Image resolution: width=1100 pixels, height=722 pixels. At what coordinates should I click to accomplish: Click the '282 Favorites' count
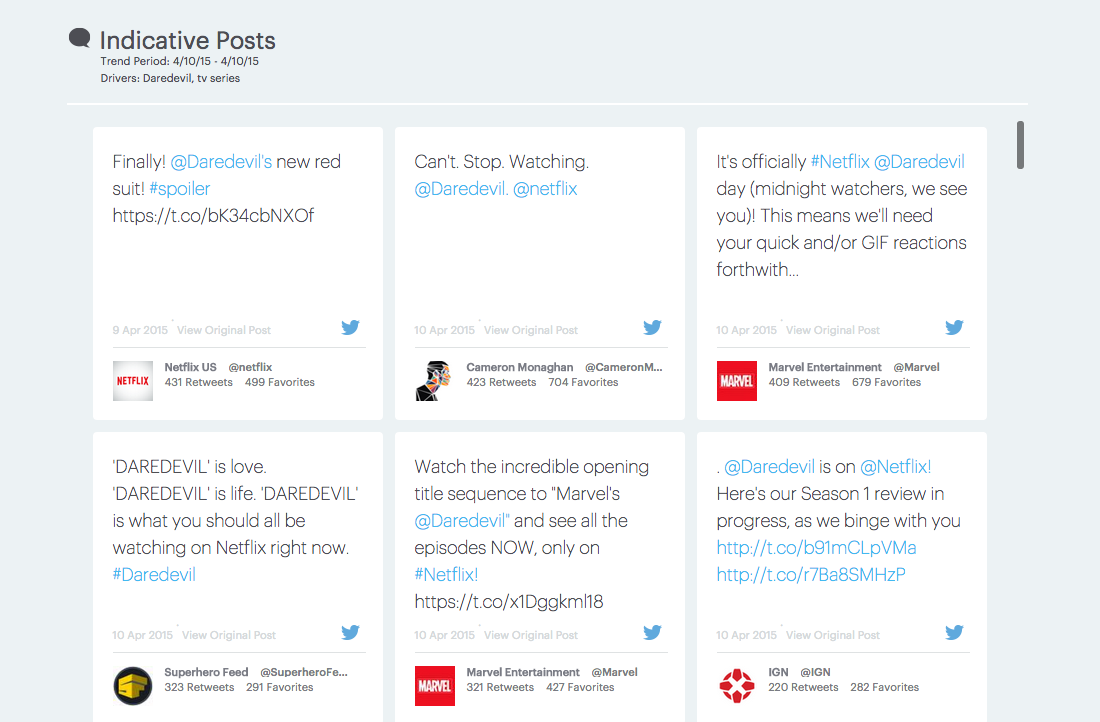[x=885, y=688]
